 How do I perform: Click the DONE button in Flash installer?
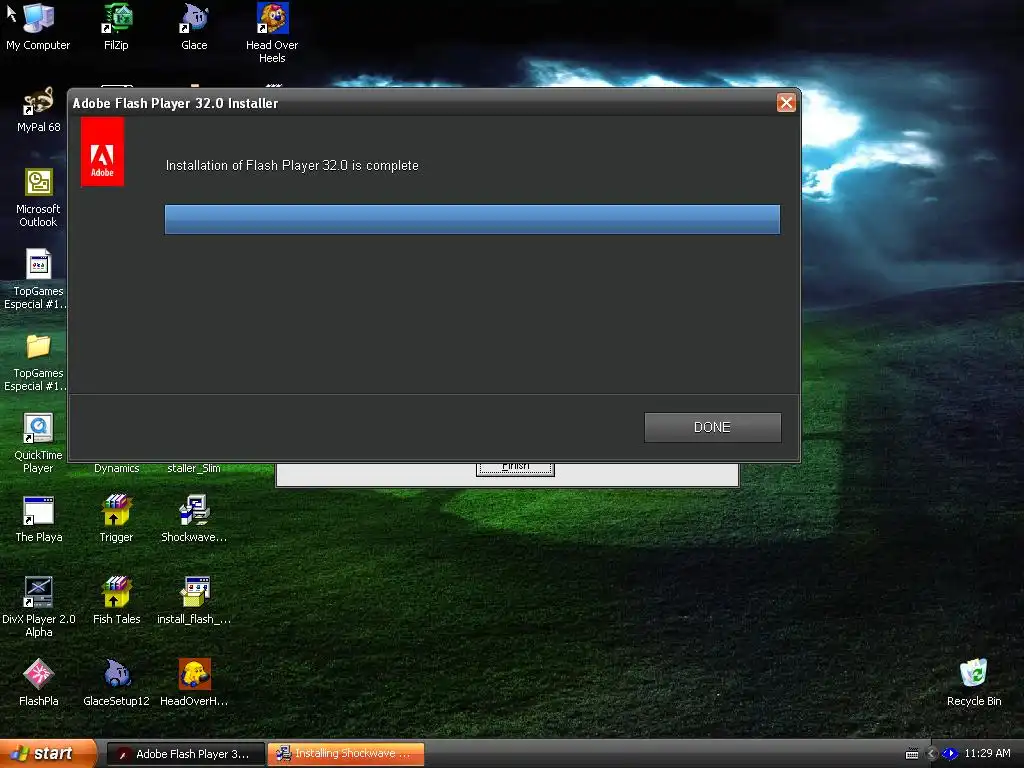tap(712, 427)
